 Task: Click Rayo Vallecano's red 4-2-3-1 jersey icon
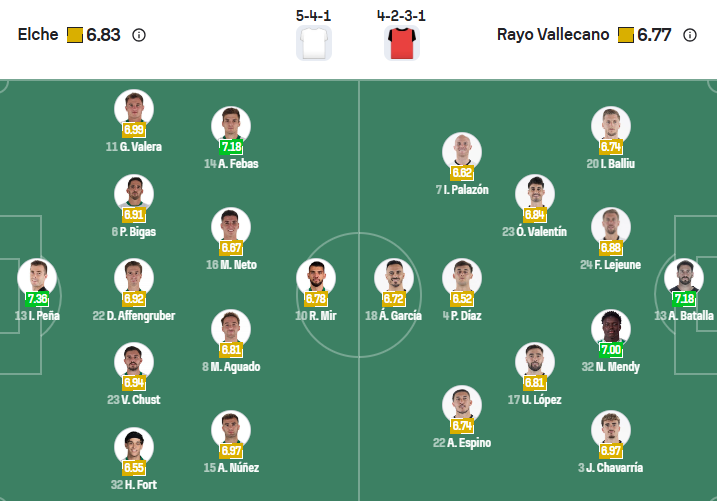point(401,43)
